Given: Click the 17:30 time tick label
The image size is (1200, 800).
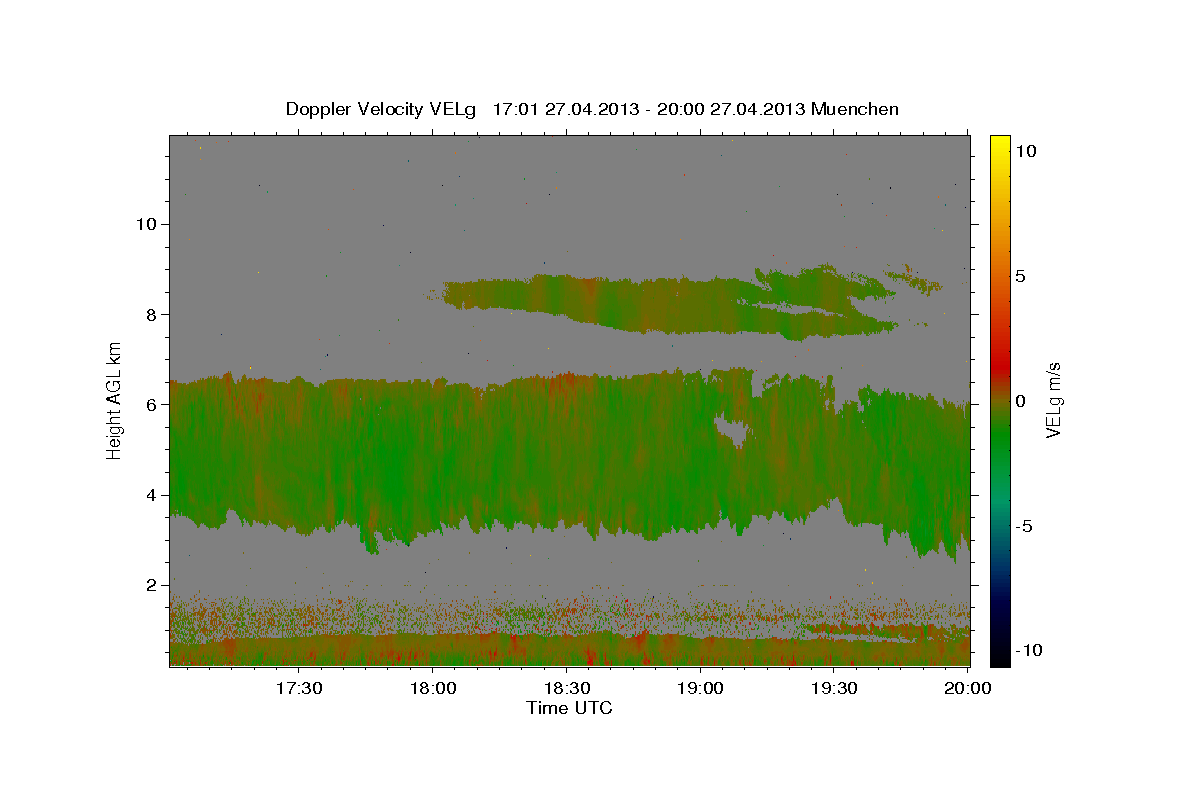Looking at the screenshot, I should tap(298, 688).
